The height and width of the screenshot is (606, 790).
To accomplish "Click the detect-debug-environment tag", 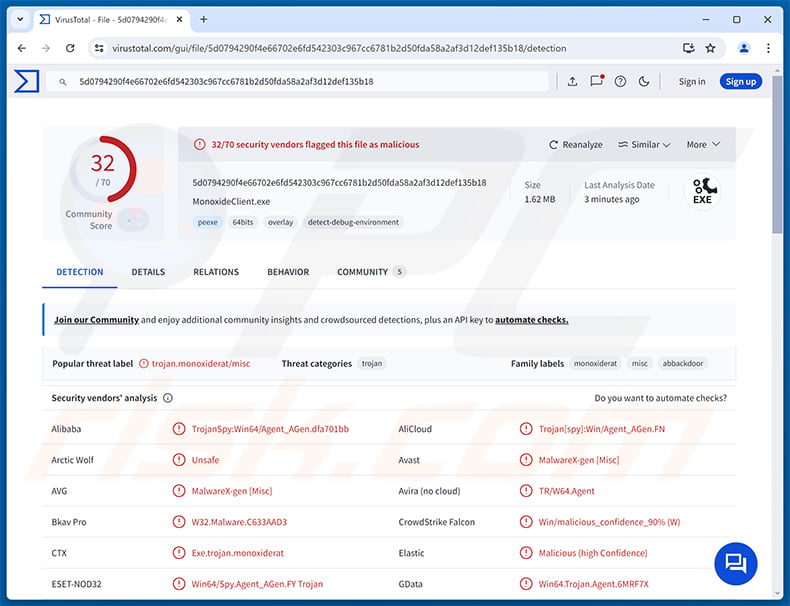I will pyautogui.click(x=353, y=222).
